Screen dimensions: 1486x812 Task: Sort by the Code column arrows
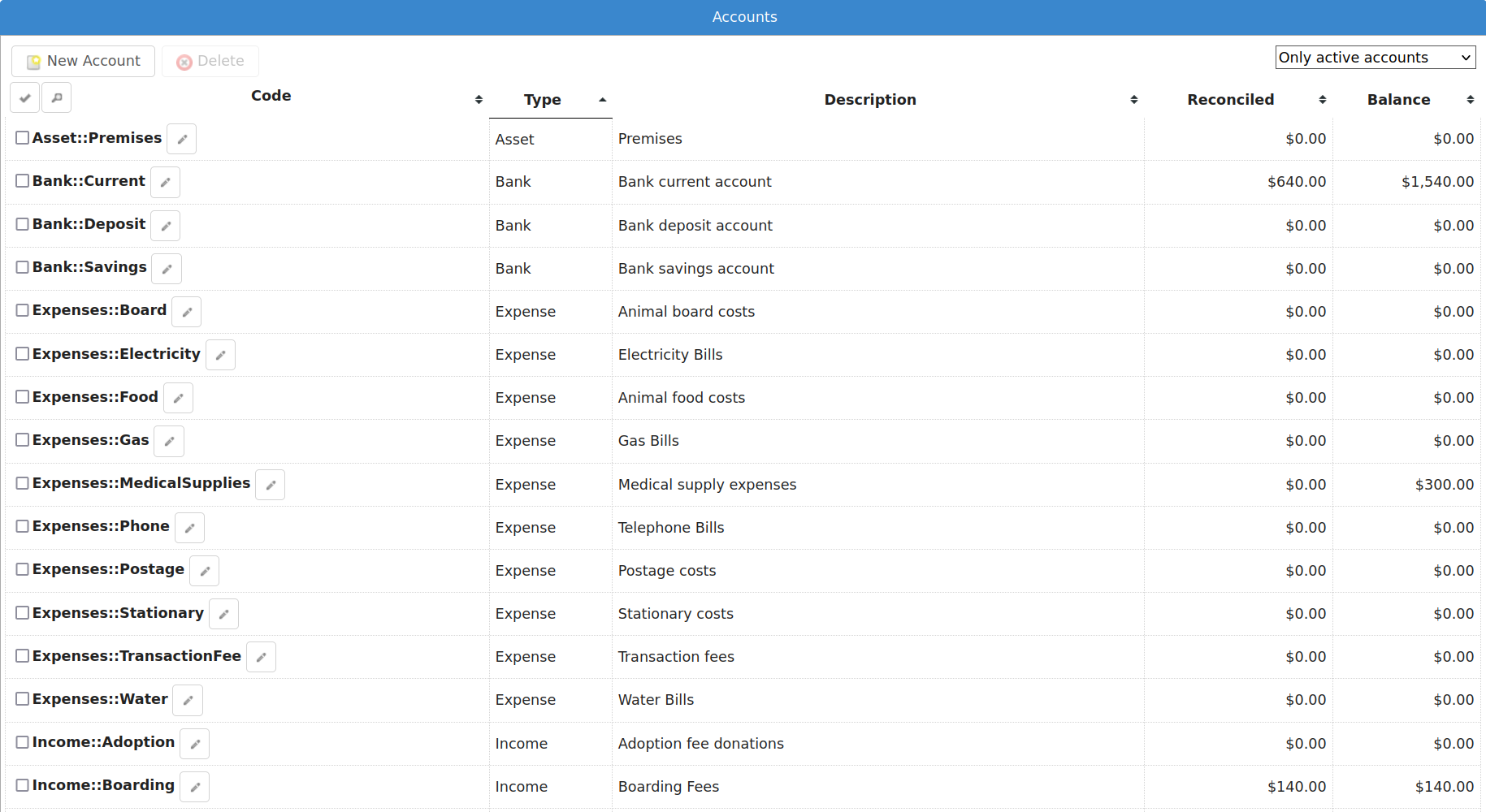click(x=479, y=99)
